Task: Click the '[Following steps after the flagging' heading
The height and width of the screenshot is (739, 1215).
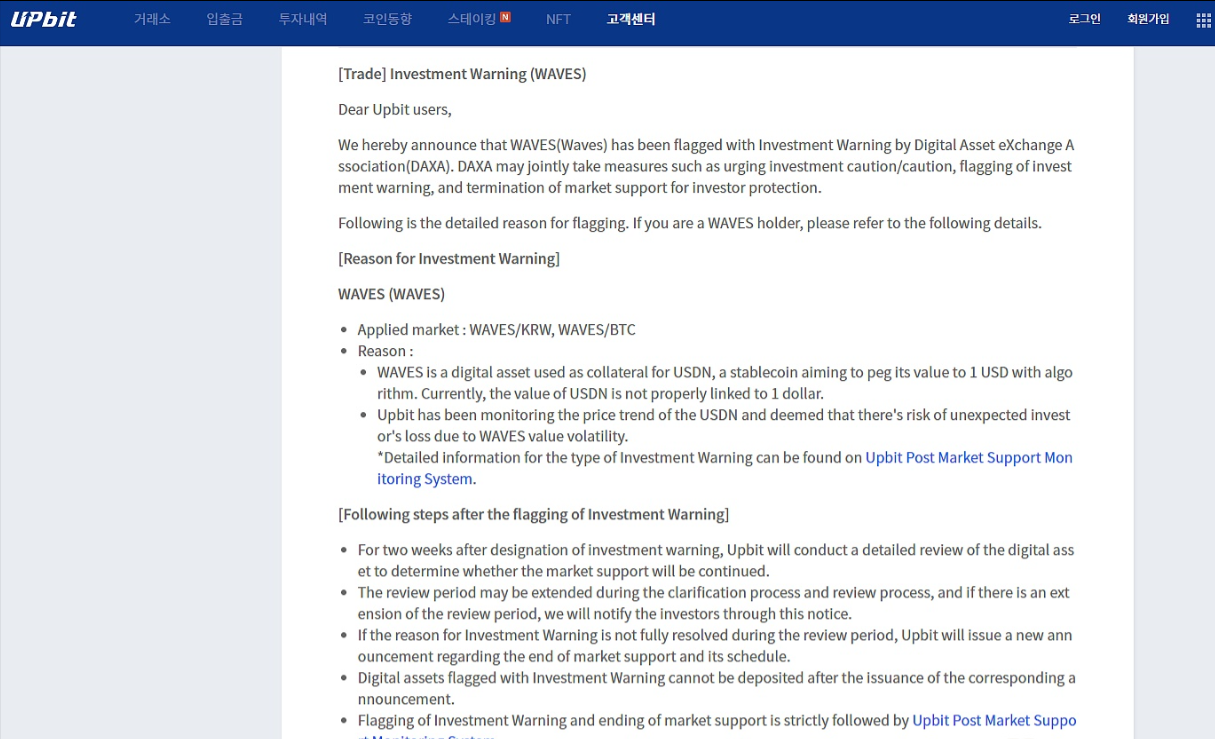Action: pos(533,515)
